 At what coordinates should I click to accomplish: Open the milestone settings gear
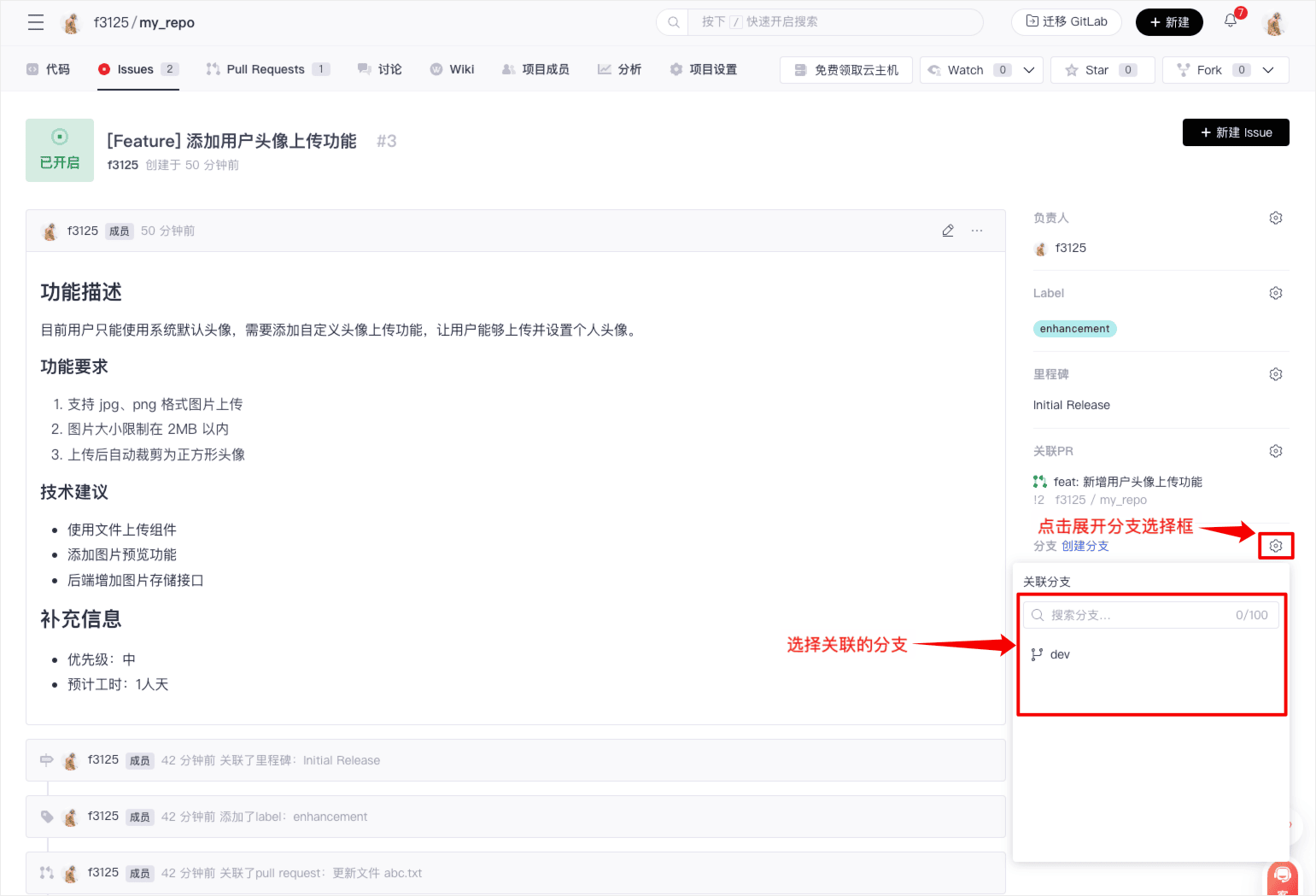point(1275,374)
